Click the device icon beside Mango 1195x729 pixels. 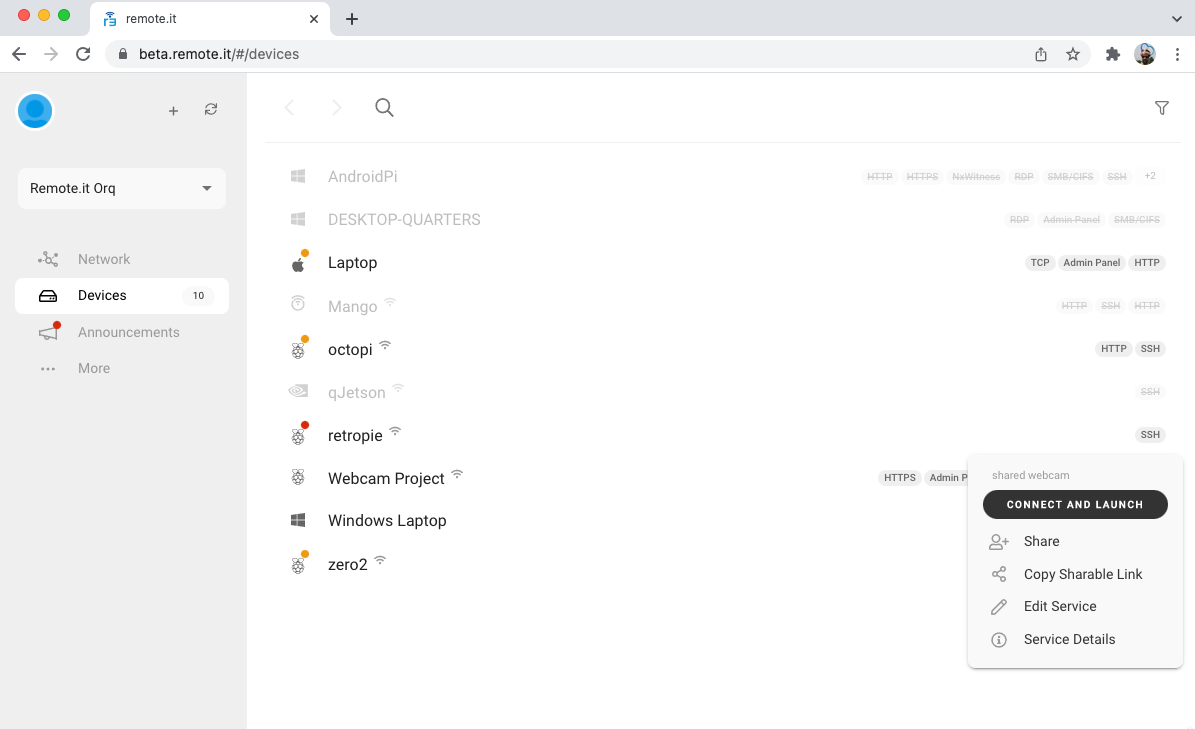(x=298, y=303)
